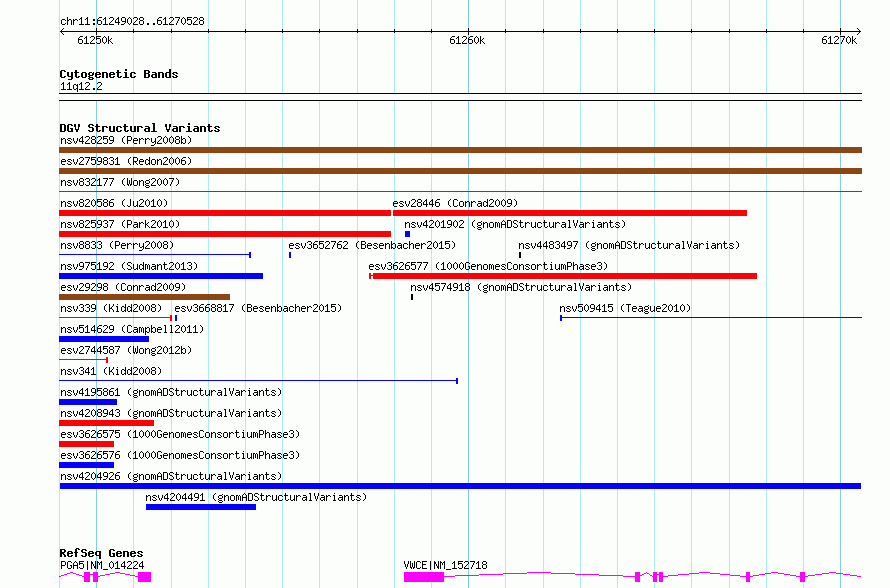Click variant label nsv4195861 (gnomADStructuralVariants)
890x588 pixels.
tap(171, 392)
